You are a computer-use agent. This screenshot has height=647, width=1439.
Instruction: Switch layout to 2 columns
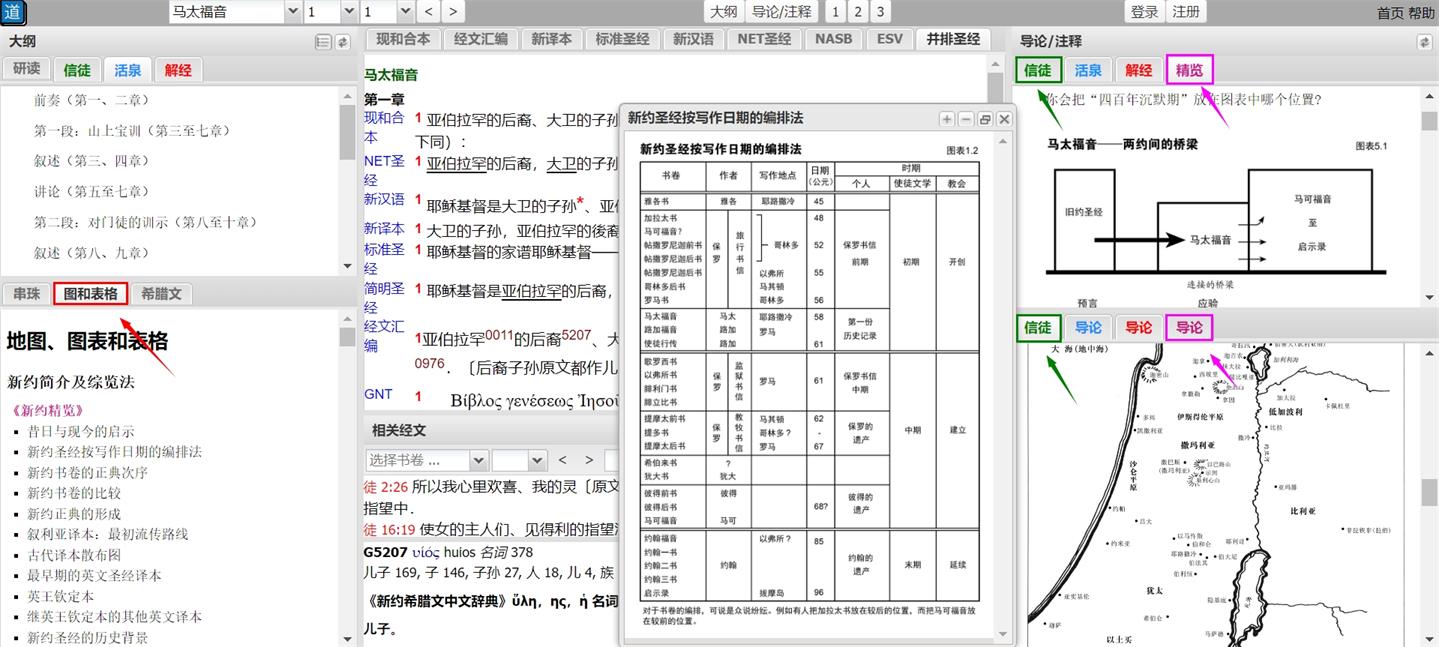(860, 12)
